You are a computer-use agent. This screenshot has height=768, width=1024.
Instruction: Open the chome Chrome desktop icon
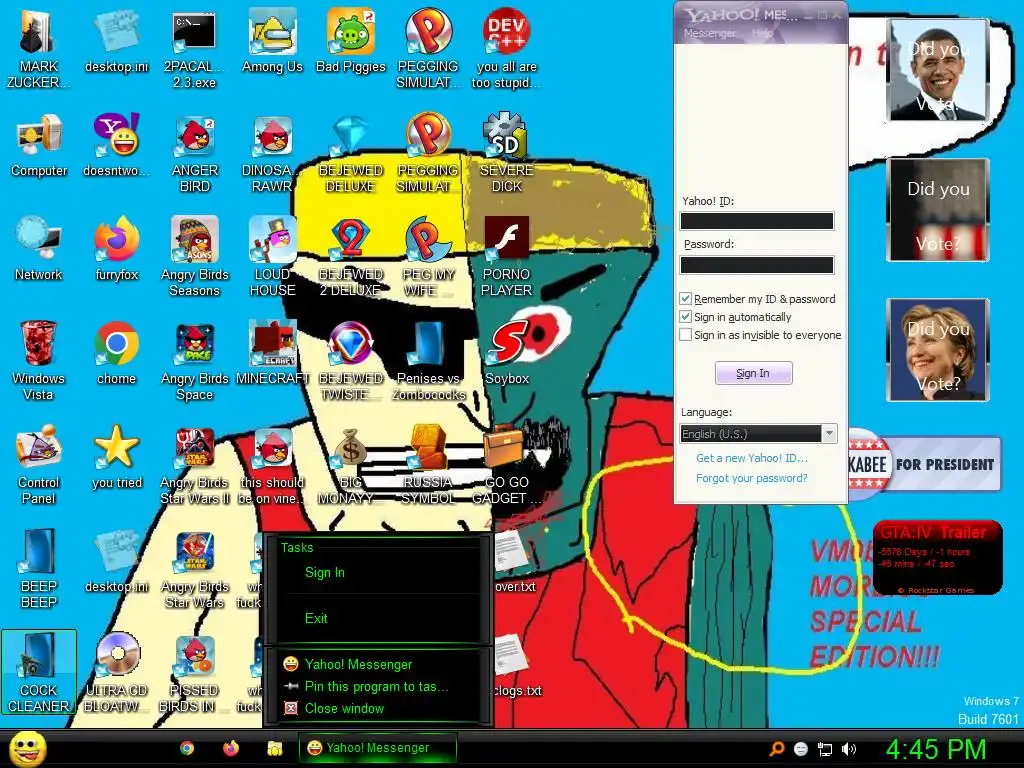click(117, 353)
